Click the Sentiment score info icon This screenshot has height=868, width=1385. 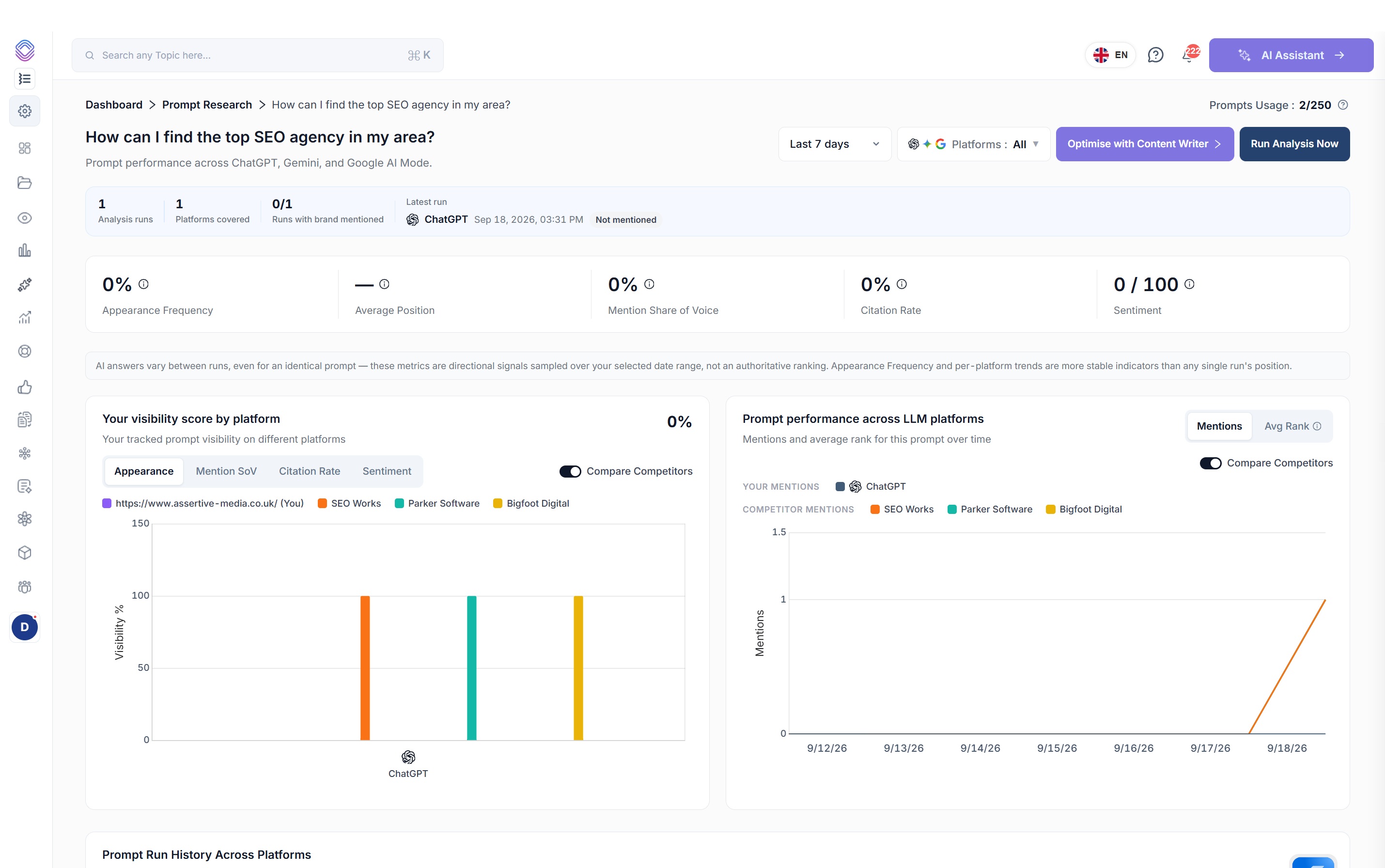pyautogui.click(x=1189, y=284)
